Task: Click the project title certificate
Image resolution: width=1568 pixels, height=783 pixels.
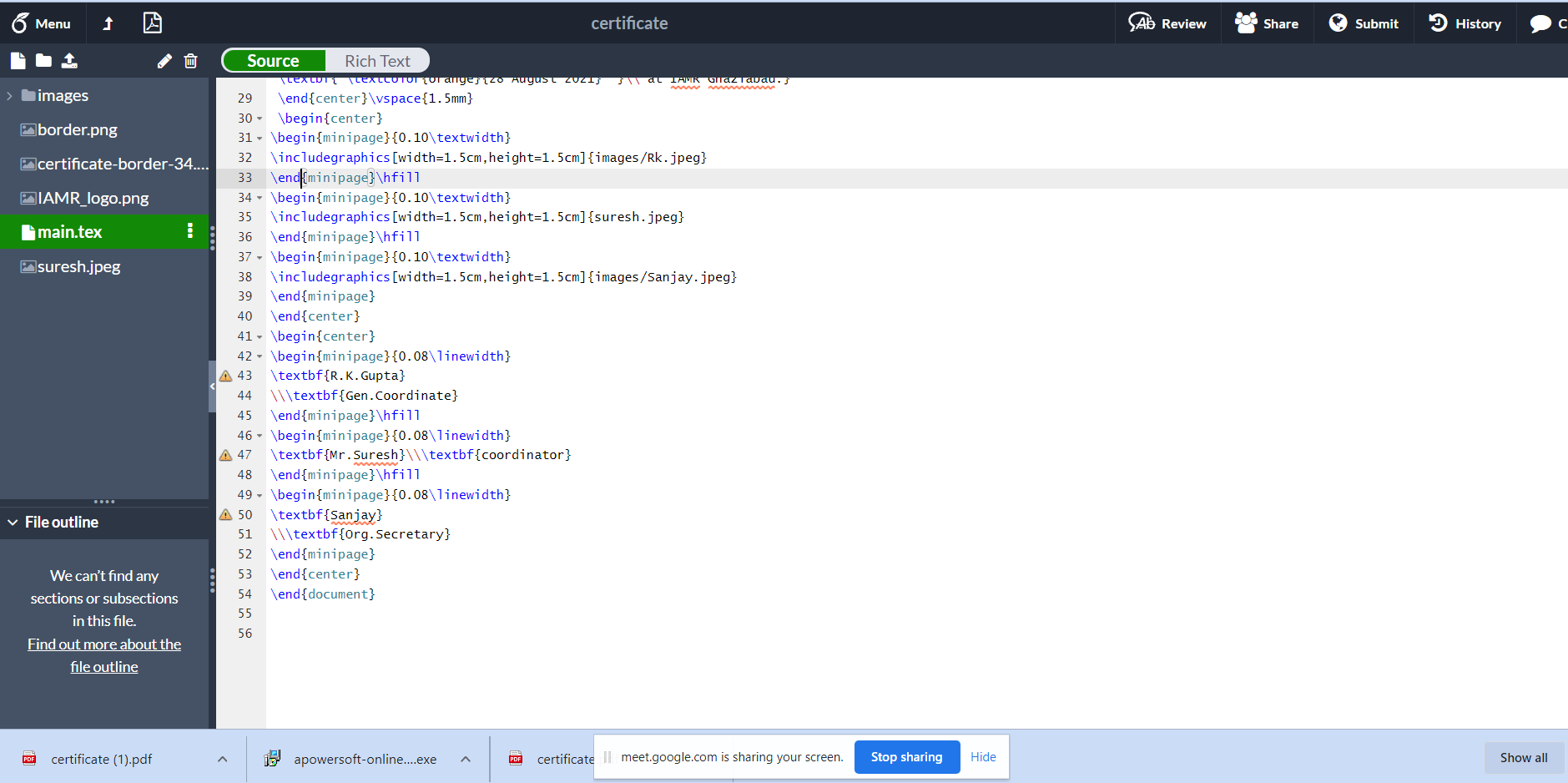Action: [629, 23]
